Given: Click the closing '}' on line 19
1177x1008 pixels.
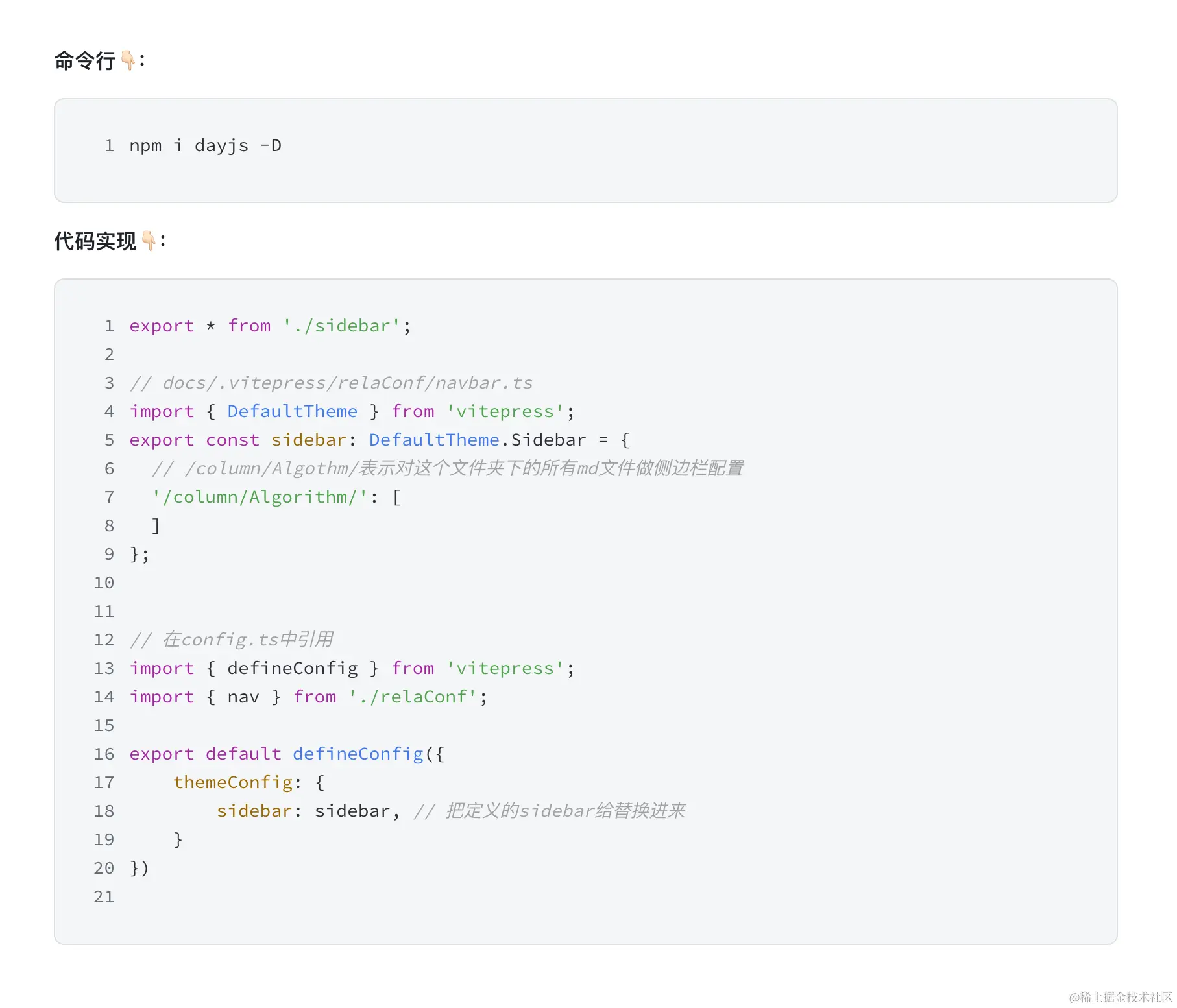Looking at the screenshot, I should pyautogui.click(x=178, y=839).
